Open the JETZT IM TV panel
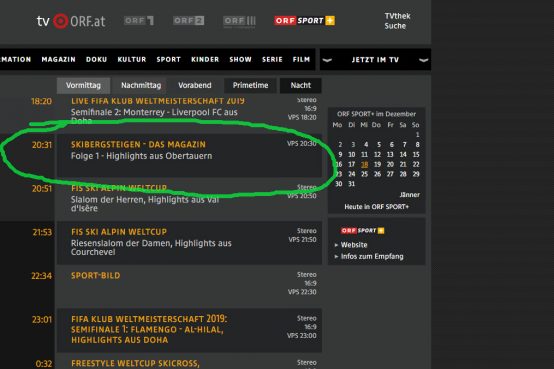This screenshot has width=554, height=369. point(375,60)
